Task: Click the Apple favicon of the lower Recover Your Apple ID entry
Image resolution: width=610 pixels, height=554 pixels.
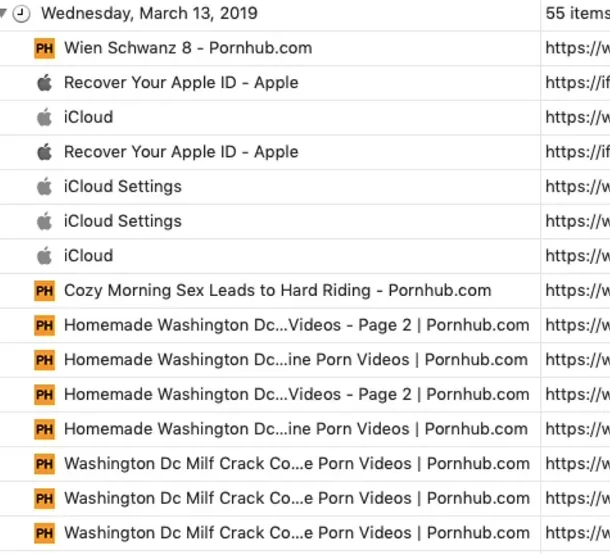Action: (44, 152)
